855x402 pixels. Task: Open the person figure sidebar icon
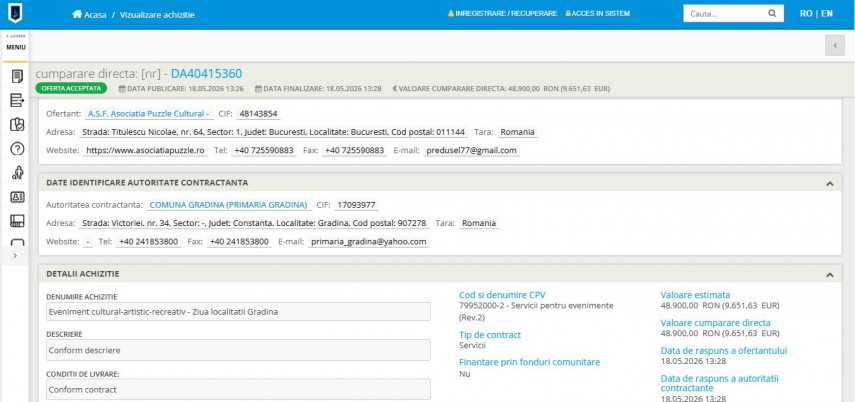click(x=17, y=173)
